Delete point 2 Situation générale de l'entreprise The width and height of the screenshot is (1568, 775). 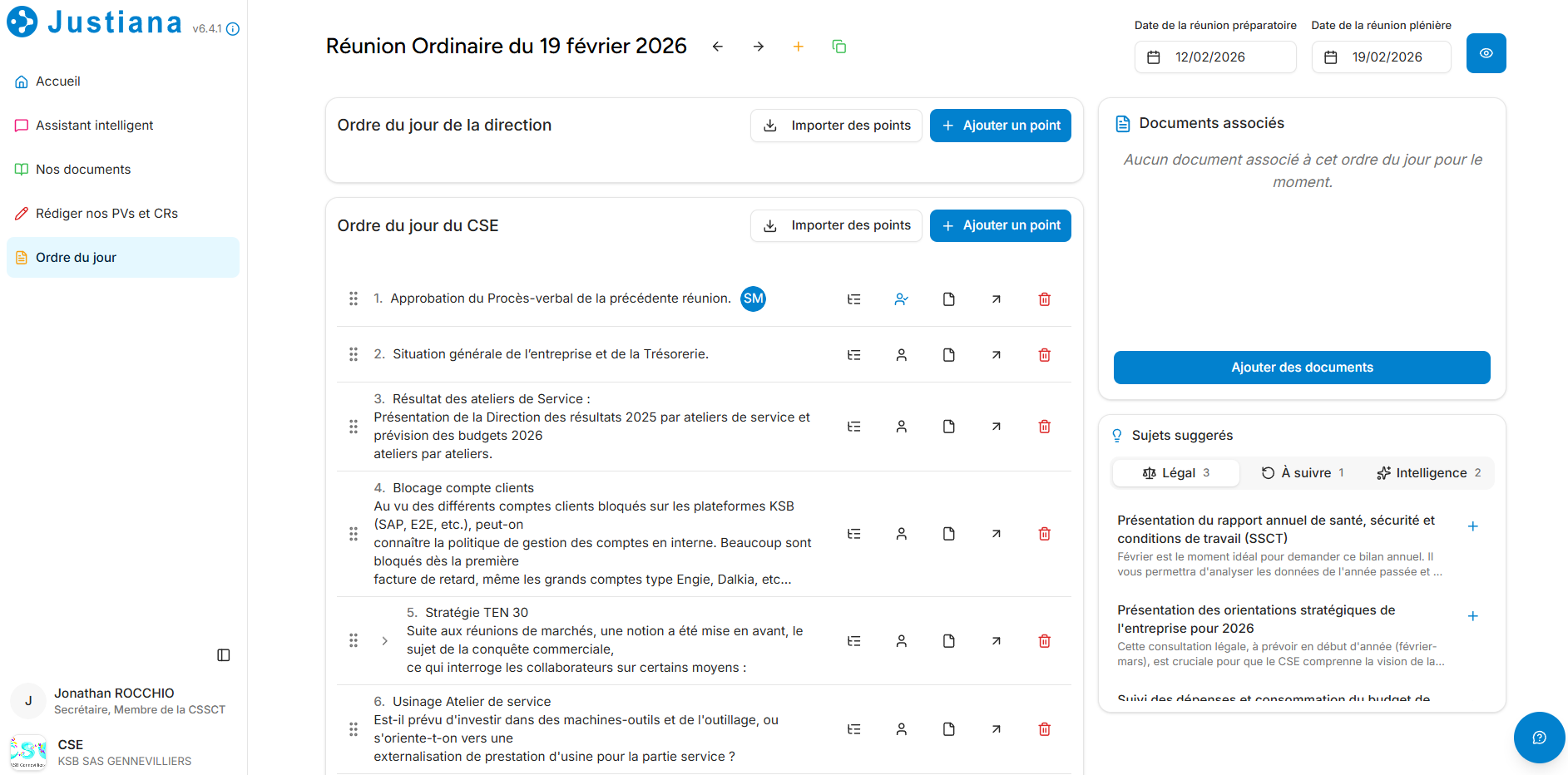(x=1045, y=355)
